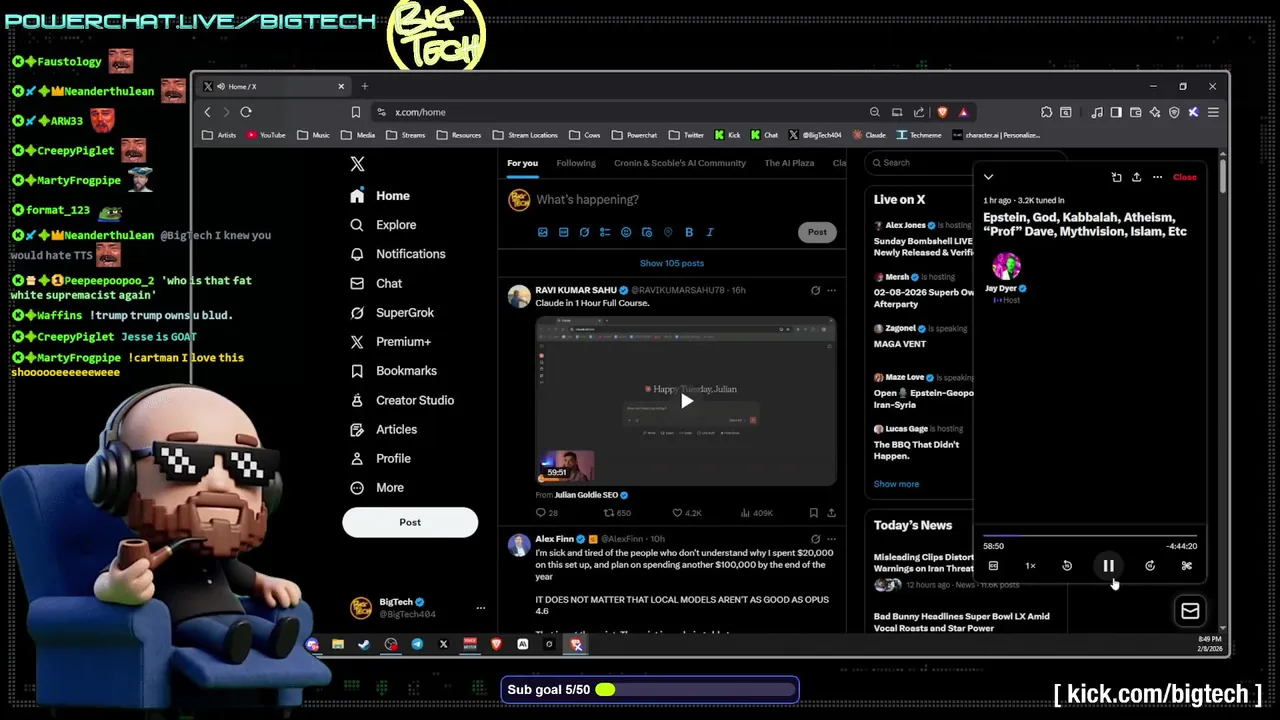
Task: Click the X logo in sidebar
Action: 357,164
